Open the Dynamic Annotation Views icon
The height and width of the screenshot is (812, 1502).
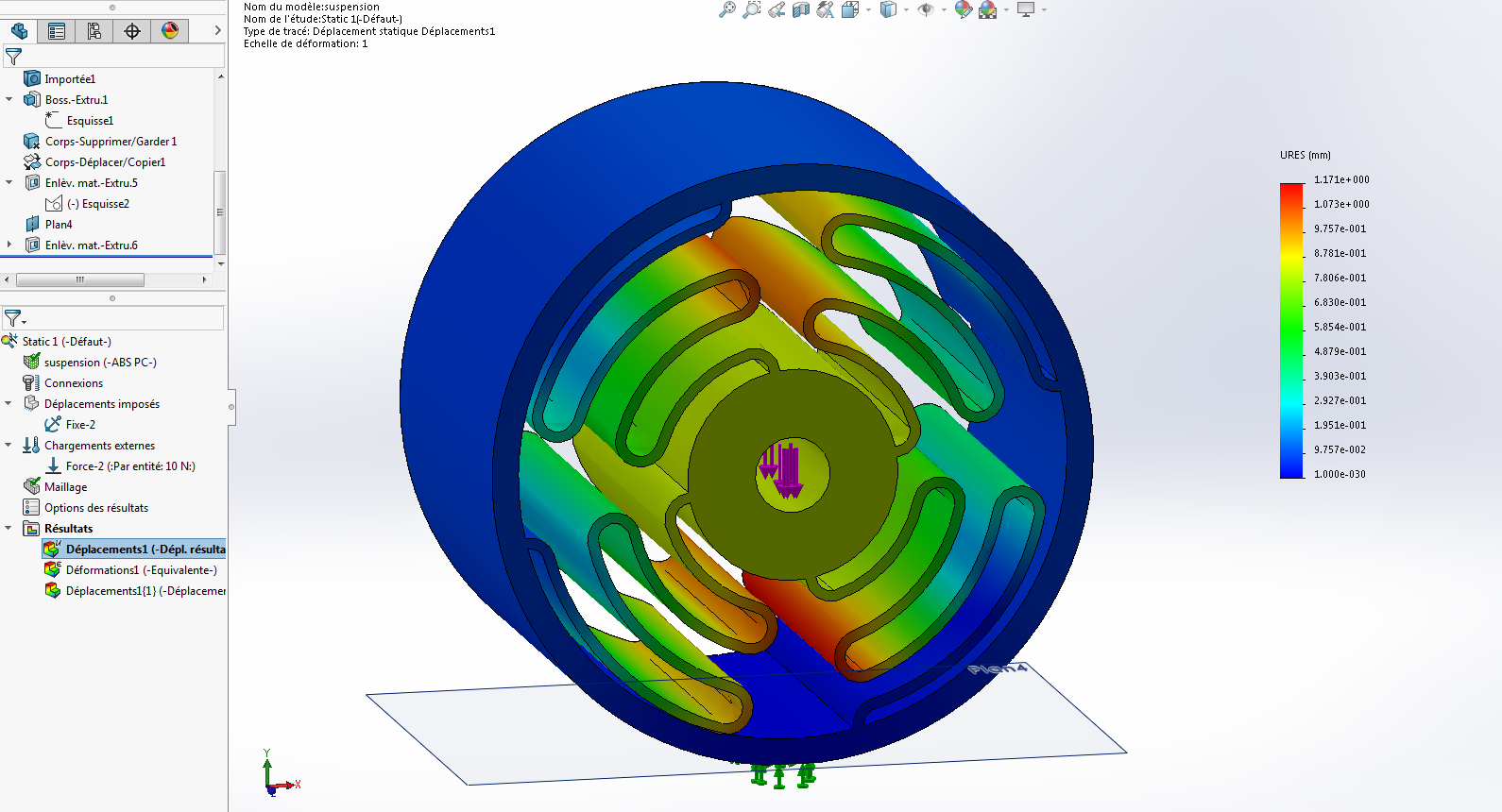pos(826,9)
